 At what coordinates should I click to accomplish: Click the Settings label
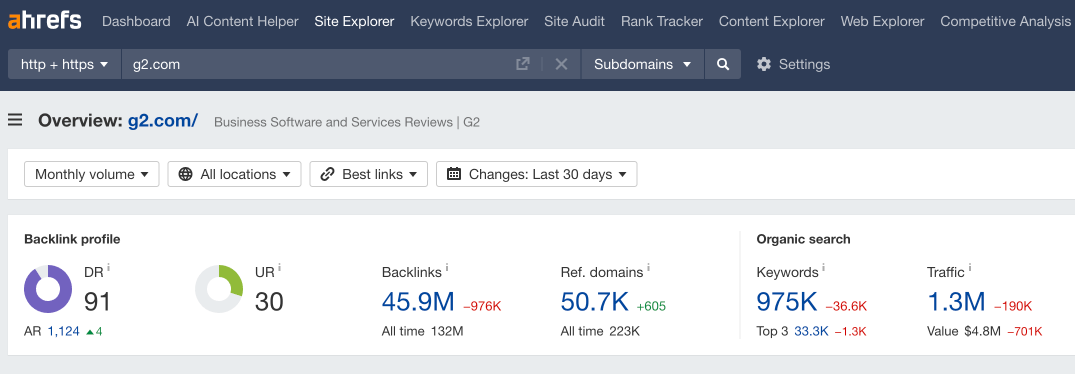(x=804, y=64)
